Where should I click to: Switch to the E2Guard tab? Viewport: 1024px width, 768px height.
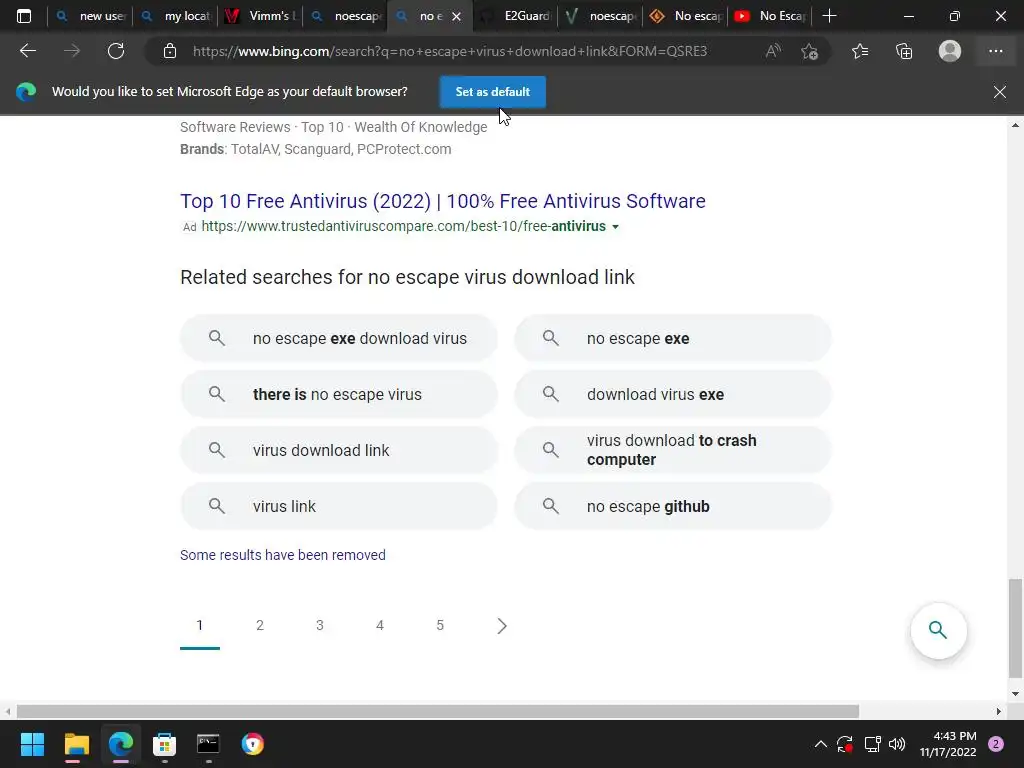[516, 16]
